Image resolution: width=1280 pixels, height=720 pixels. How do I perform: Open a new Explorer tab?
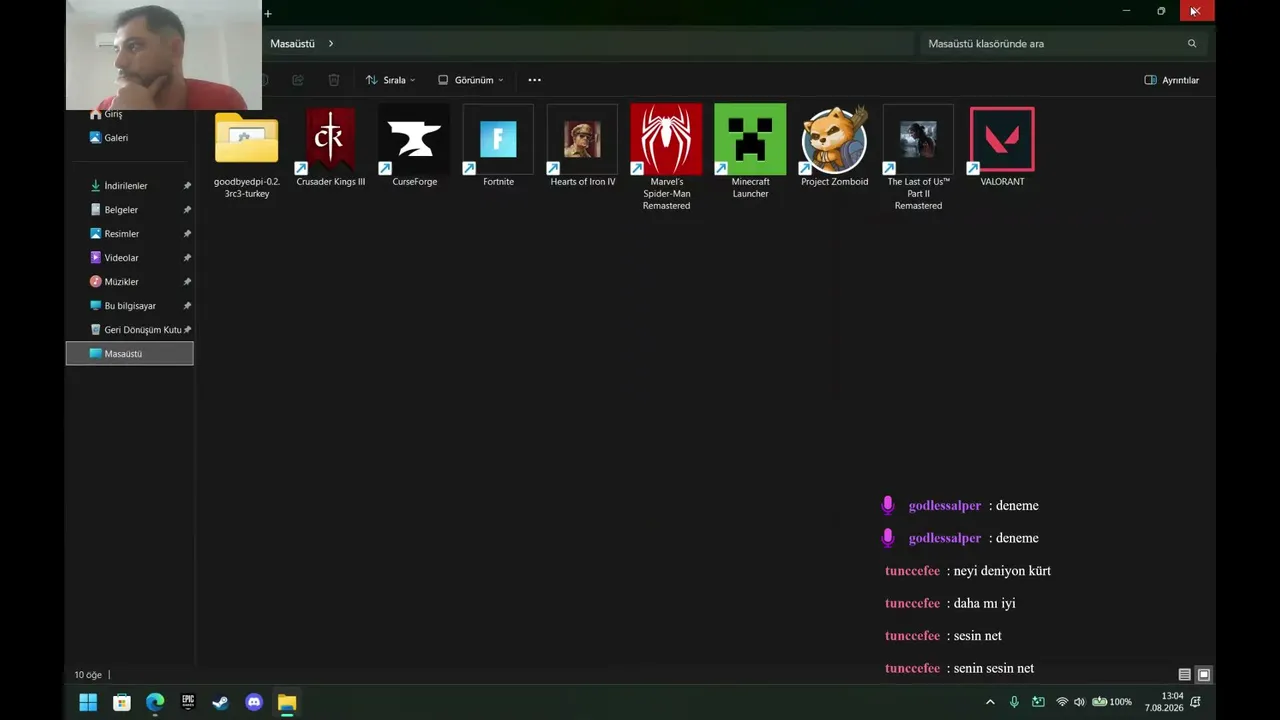268,13
